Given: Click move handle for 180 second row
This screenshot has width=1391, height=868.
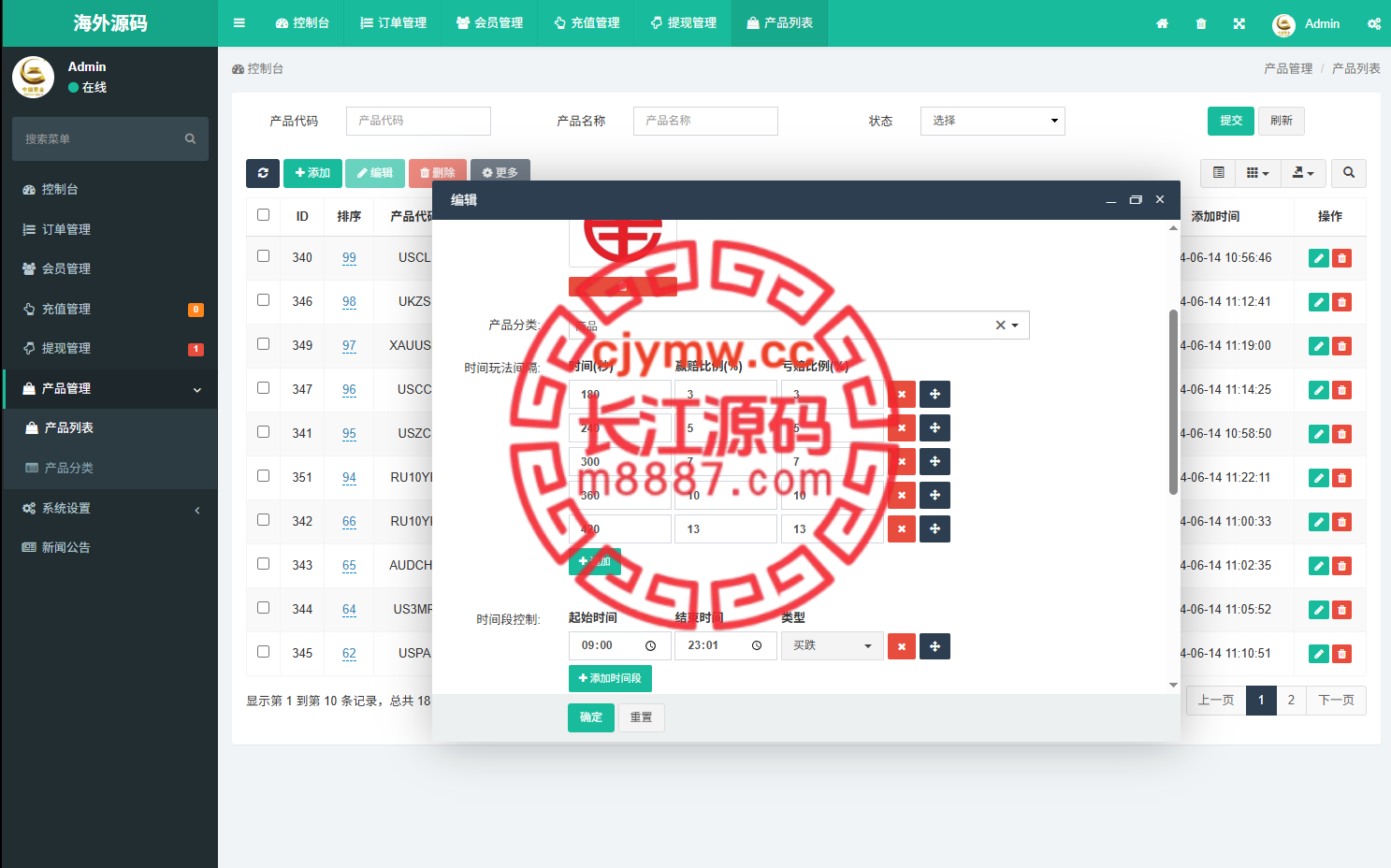Looking at the screenshot, I should (x=935, y=395).
